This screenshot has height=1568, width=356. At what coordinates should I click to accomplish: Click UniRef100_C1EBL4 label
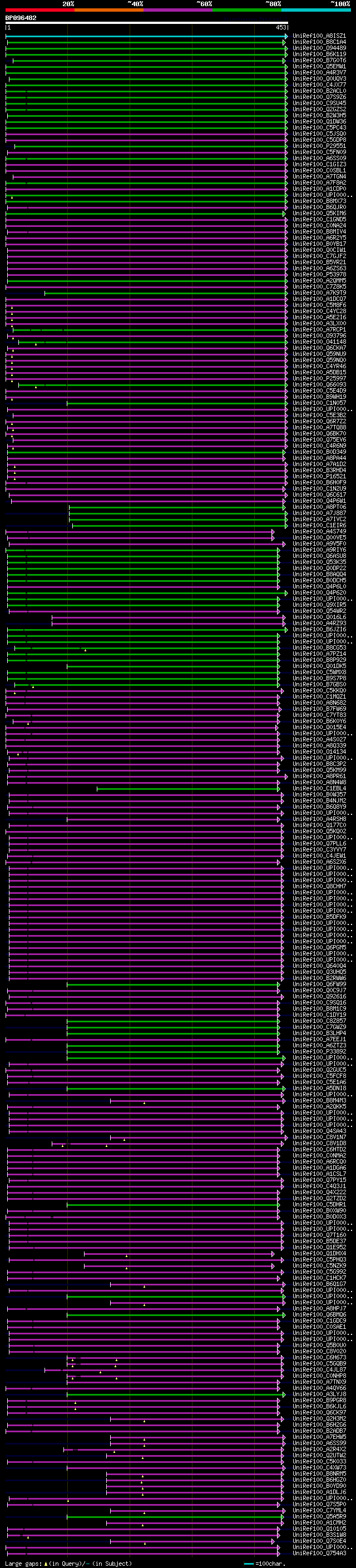(x=319, y=788)
